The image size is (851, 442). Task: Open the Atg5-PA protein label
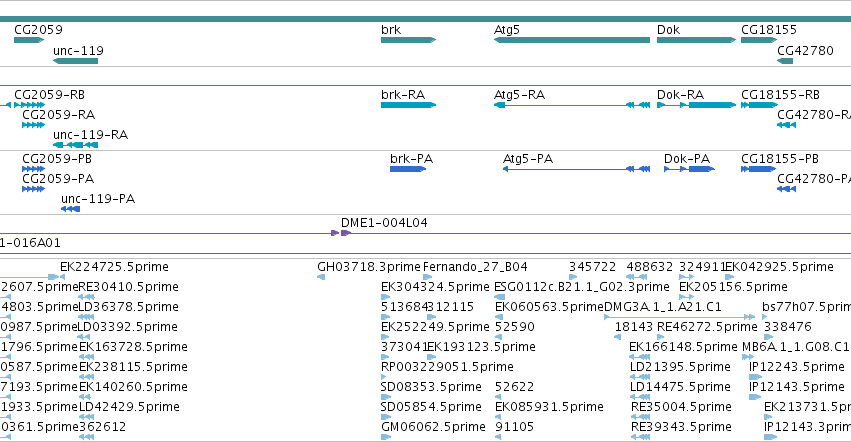tap(528, 159)
